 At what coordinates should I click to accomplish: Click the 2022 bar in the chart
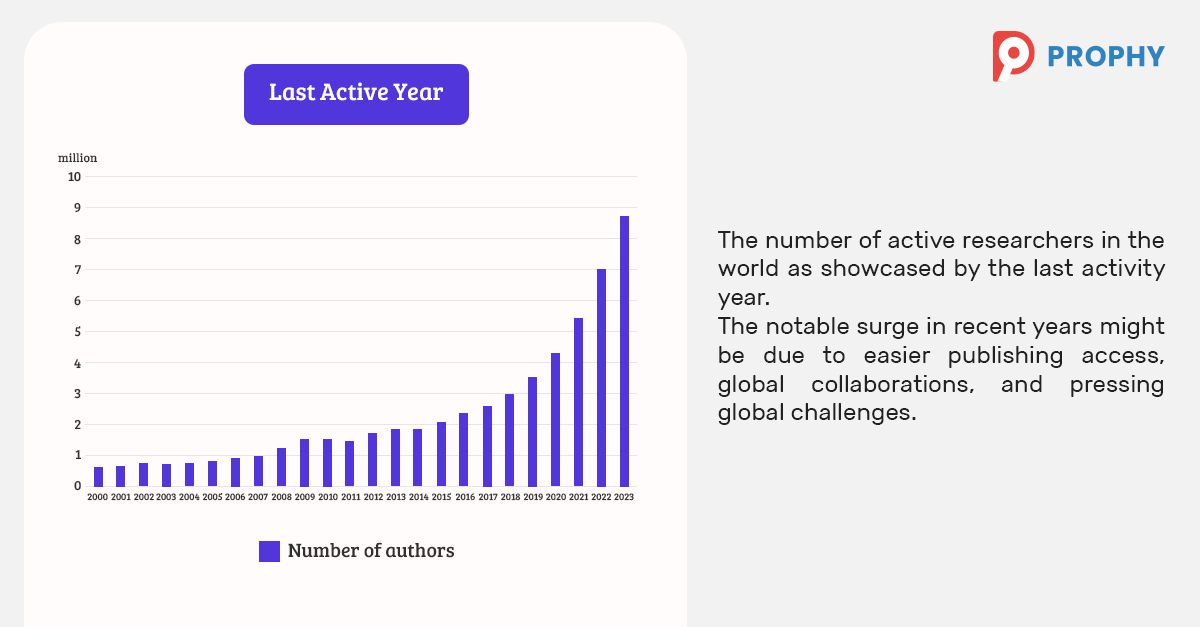[x=601, y=378]
